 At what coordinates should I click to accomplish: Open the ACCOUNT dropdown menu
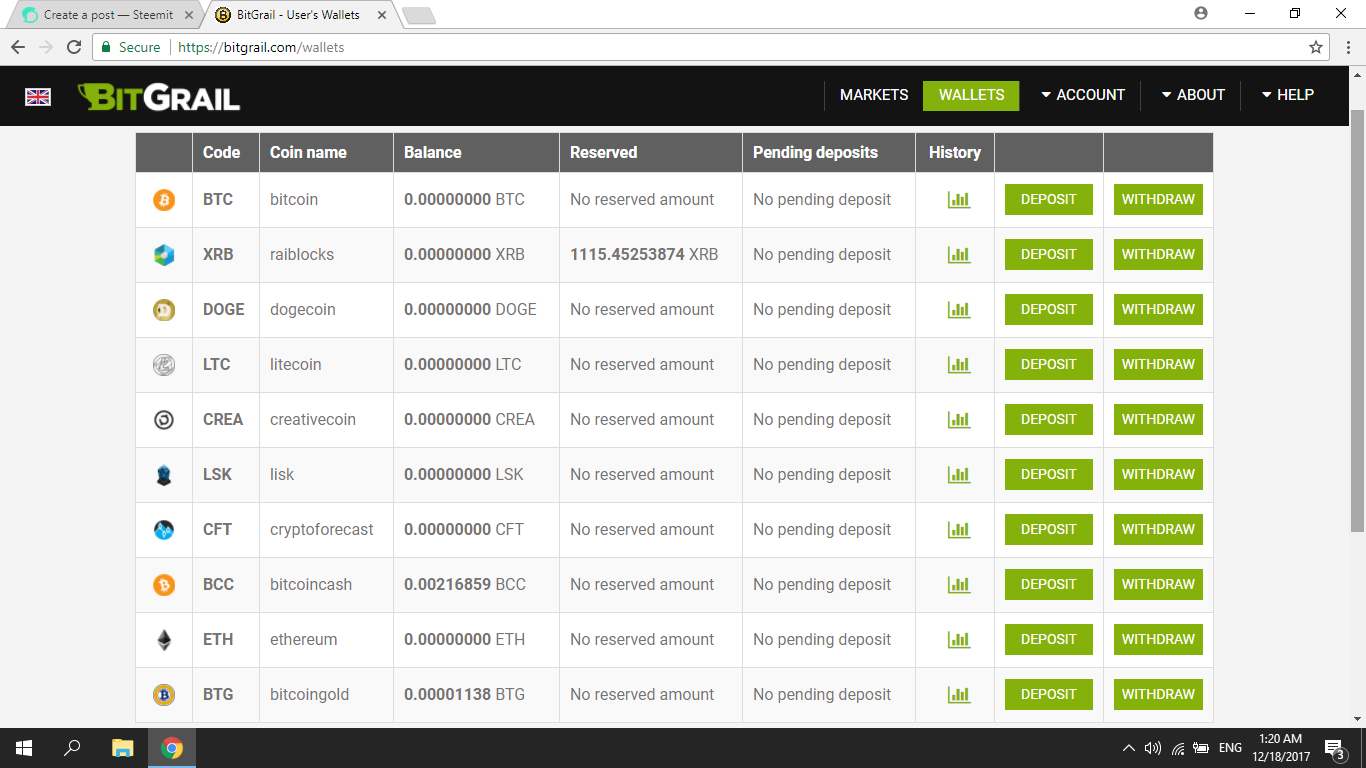tap(1083, 95)
